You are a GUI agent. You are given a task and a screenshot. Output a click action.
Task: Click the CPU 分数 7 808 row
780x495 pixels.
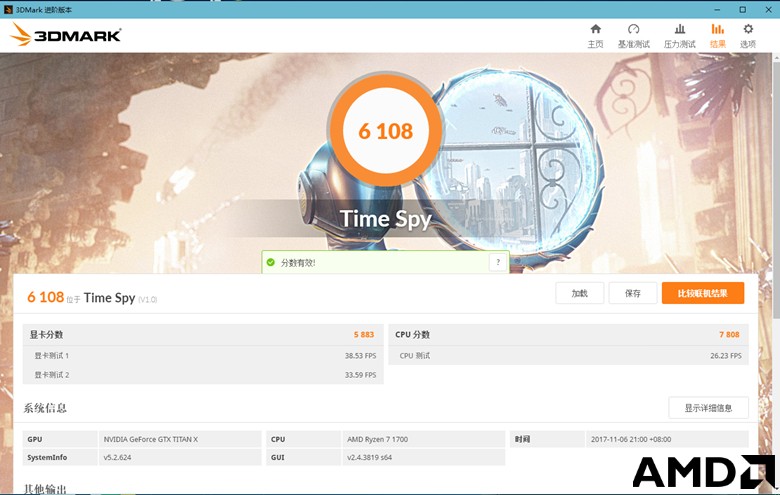[568, 334]
